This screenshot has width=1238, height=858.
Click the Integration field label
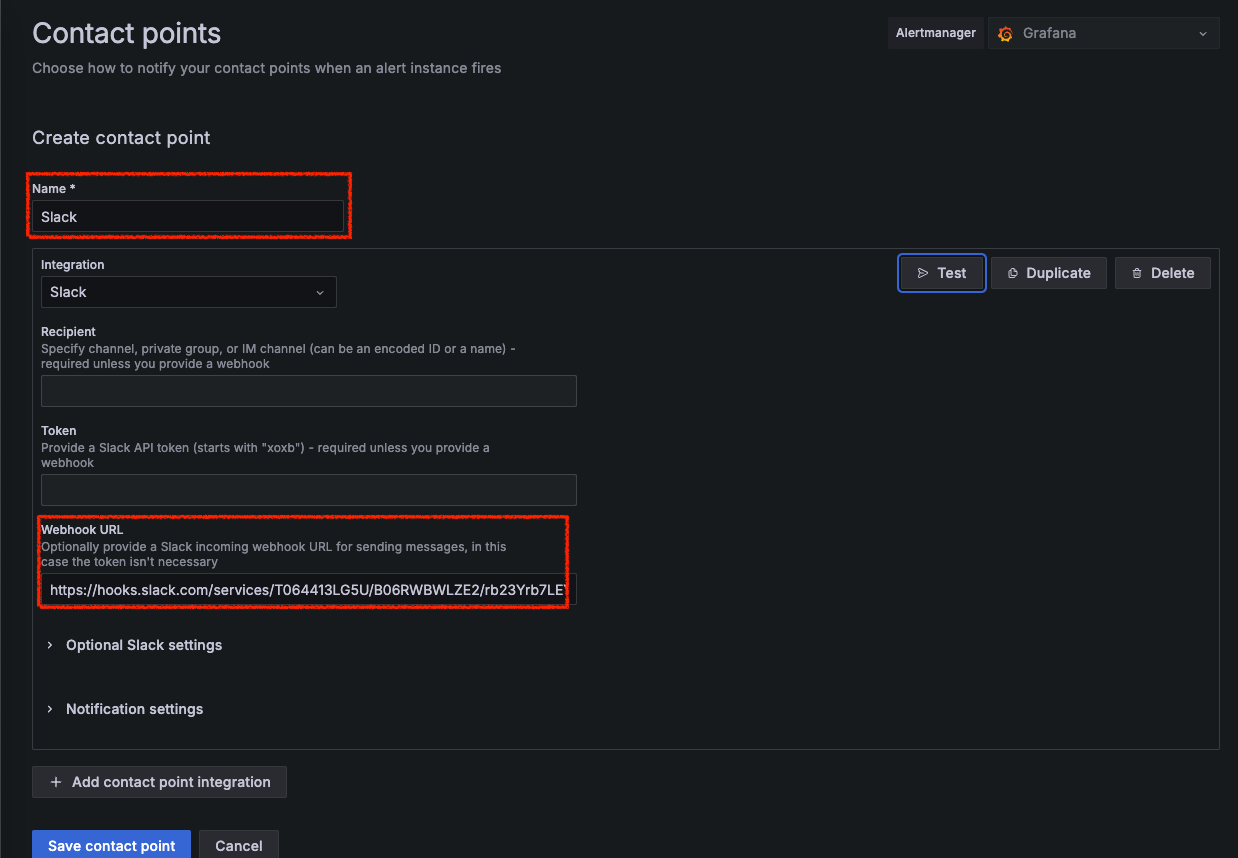pyautogui.click(x=73, y=265)
